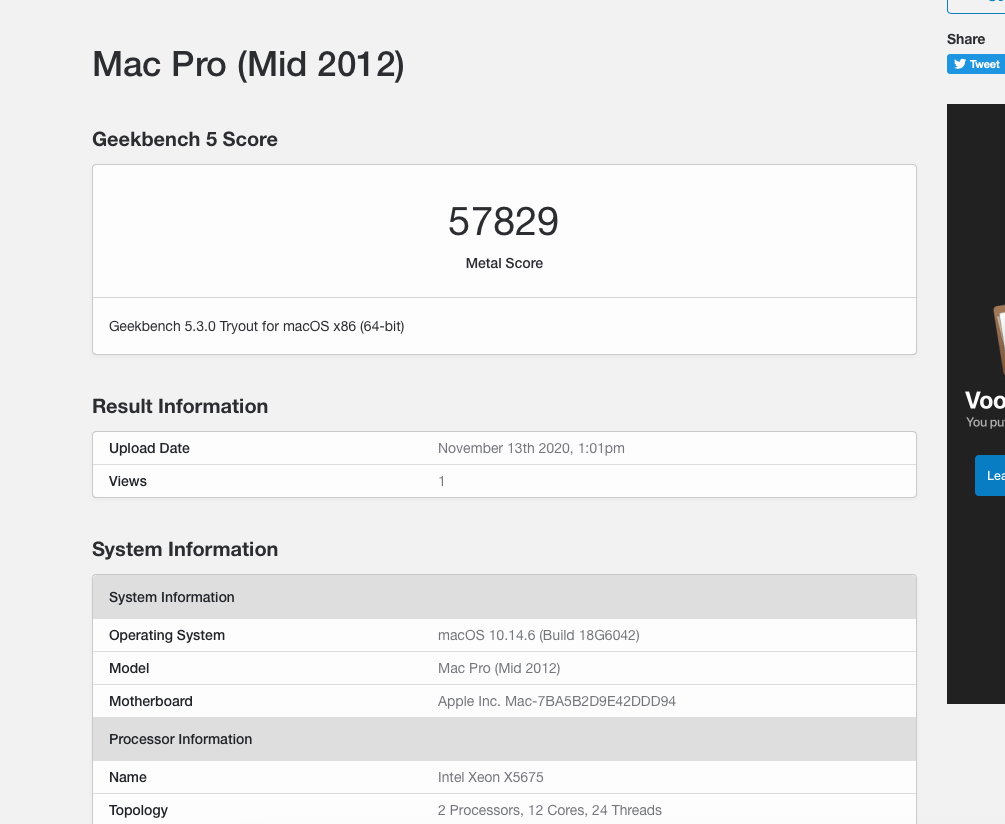Click the Operating System label
1005x824 pixels.
click(x=167, y=636)
